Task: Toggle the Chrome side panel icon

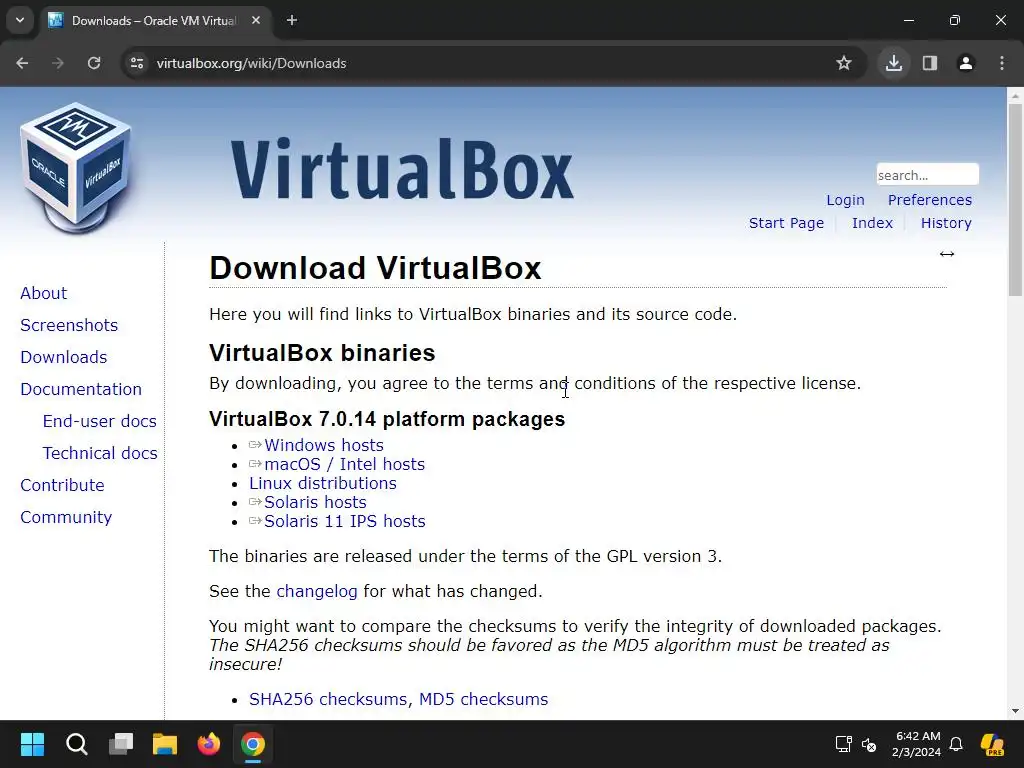Action: 930,63
